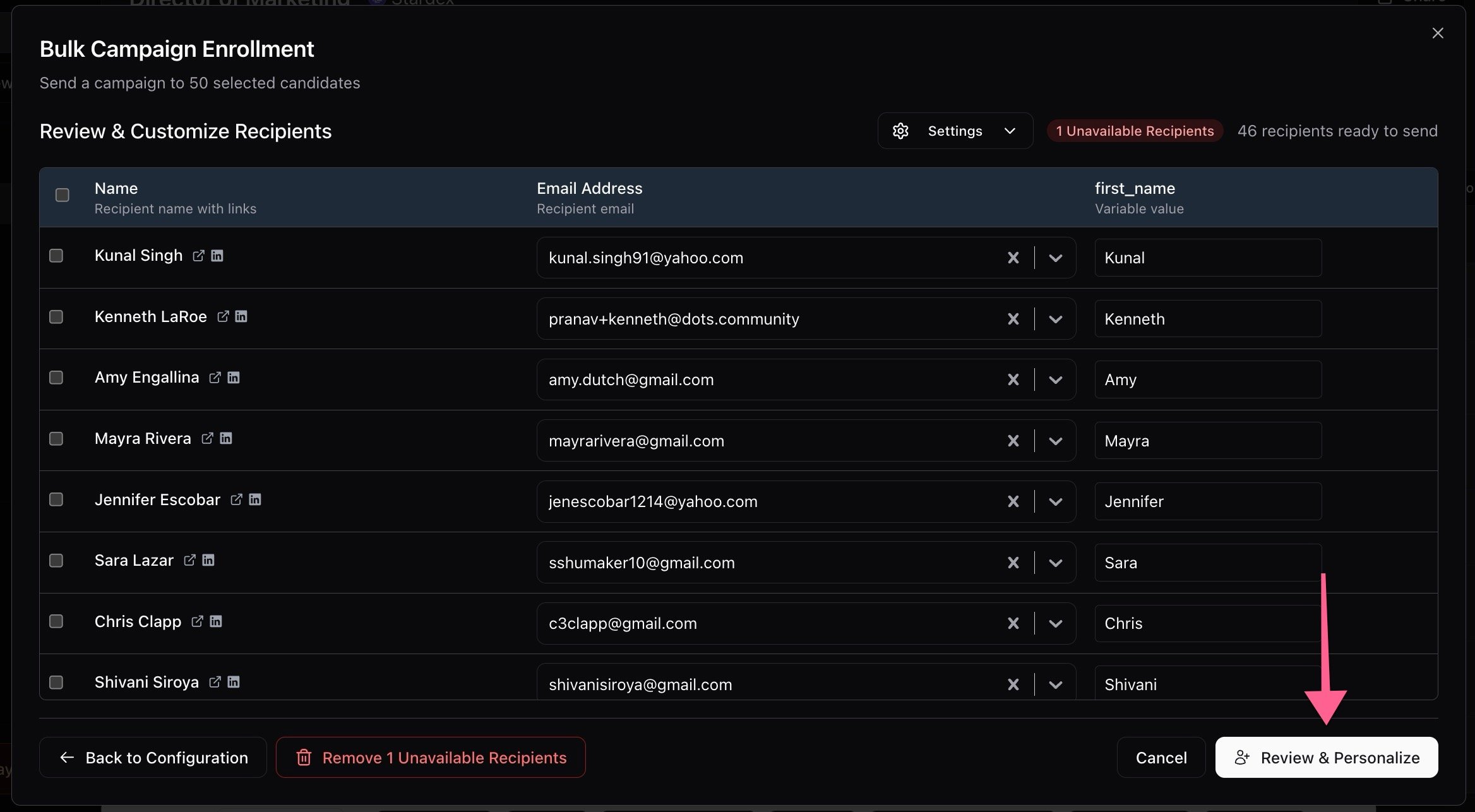The width and height of the screenshot is (1475, 812).
Task: Open Kunal Singh's external profile link icon
Action: pos(198,255)
